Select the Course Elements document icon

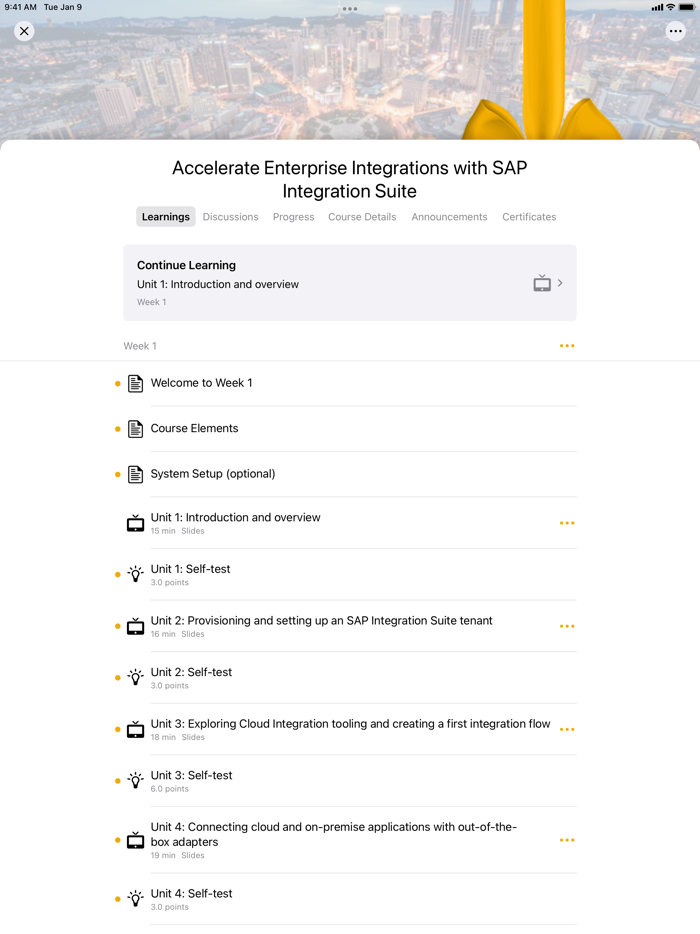135,428
